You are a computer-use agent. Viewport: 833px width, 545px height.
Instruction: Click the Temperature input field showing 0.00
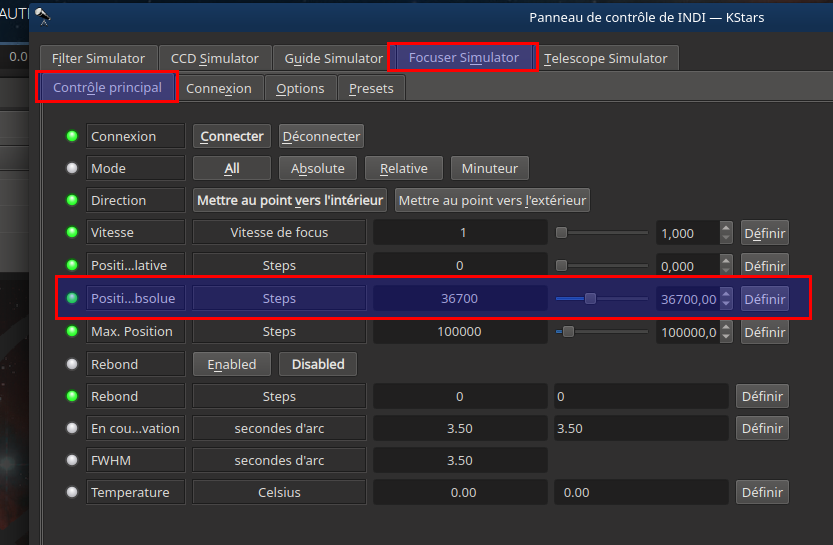[641, 492]
